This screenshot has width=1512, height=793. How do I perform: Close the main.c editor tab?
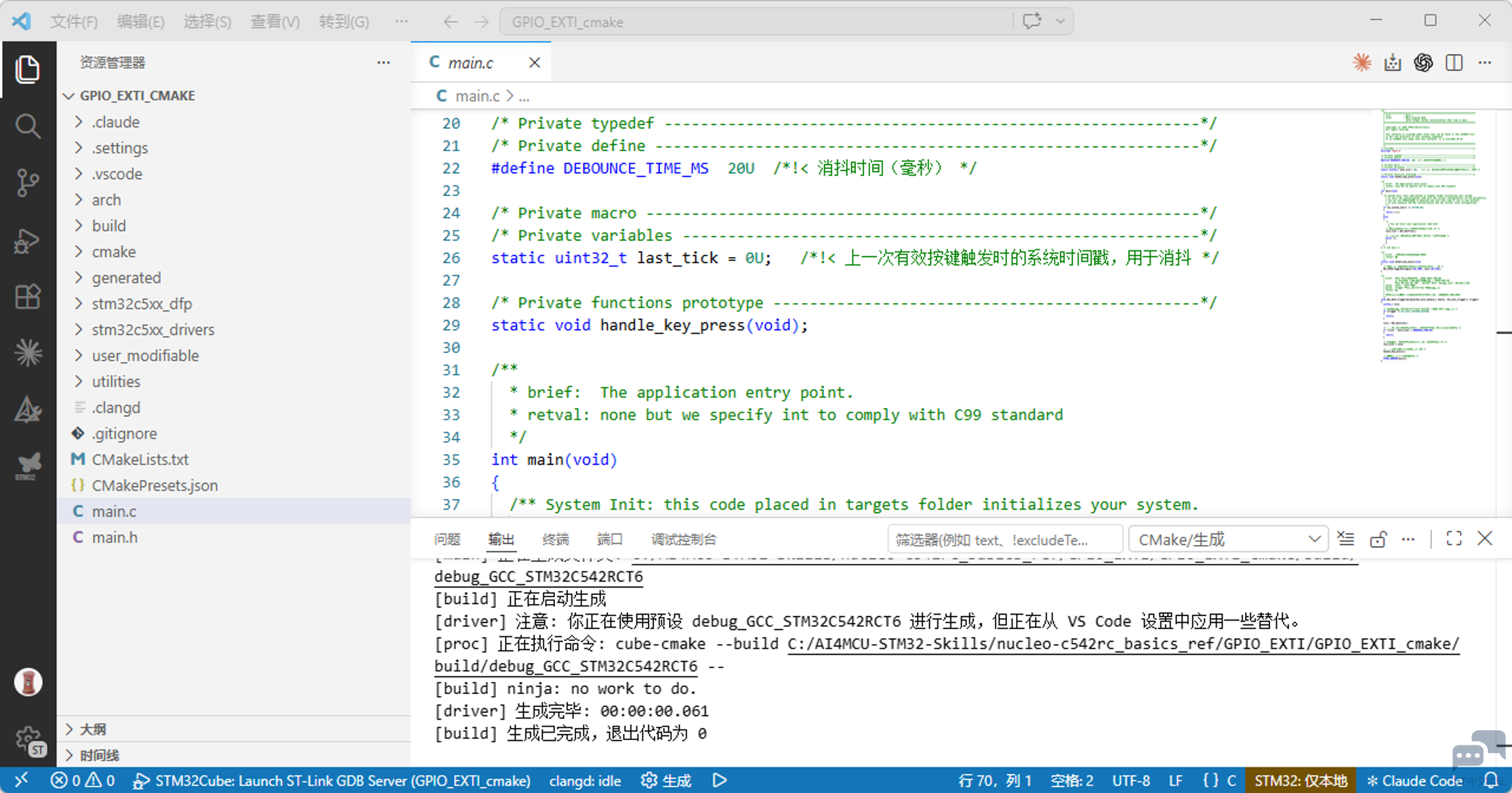[534, 63]
